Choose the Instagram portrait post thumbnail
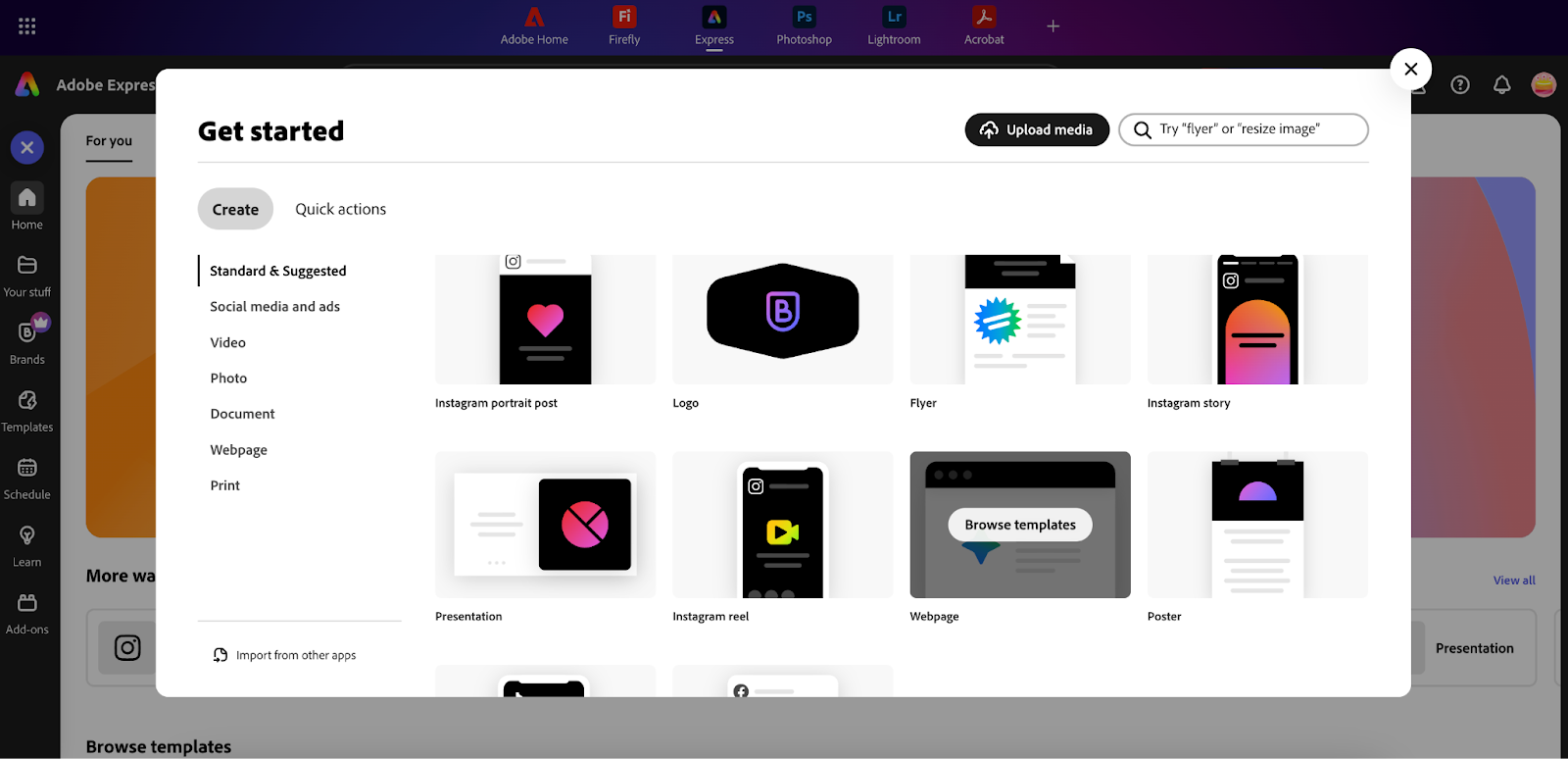This screenshot has width=1568, height=759. pos(545,320)
